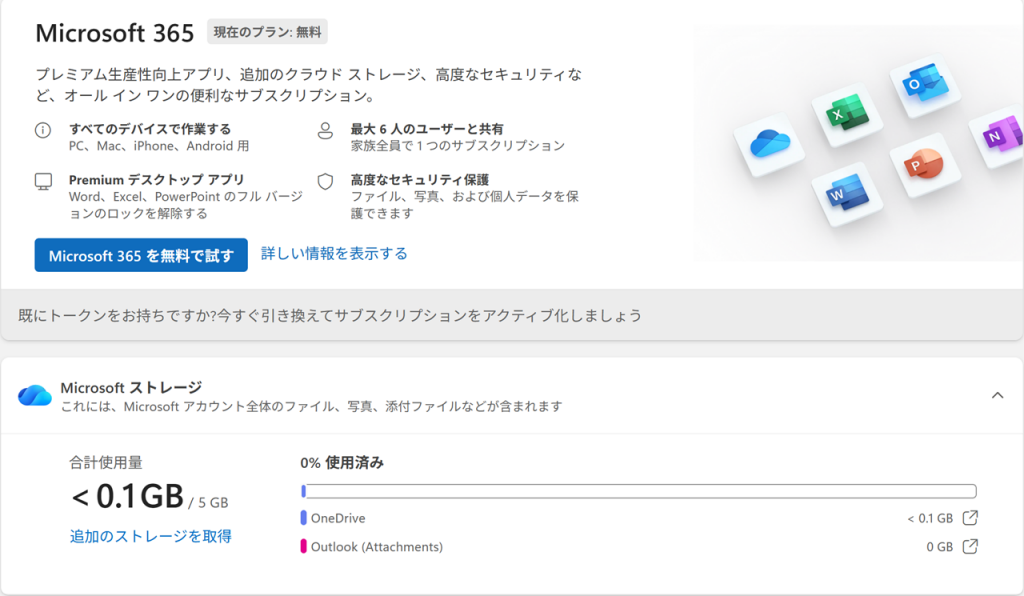Viewport: 1024px width, 596px height.
Task: Click the PowerPoint app tile
Action: point(924,164)
